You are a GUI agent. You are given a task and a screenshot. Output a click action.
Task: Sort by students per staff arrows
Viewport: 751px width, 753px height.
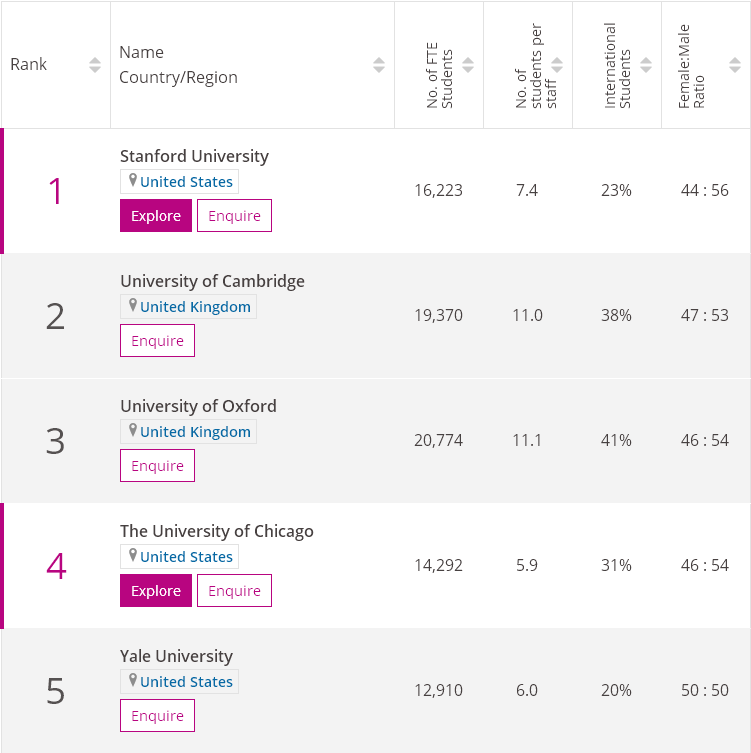coord(557,65)
